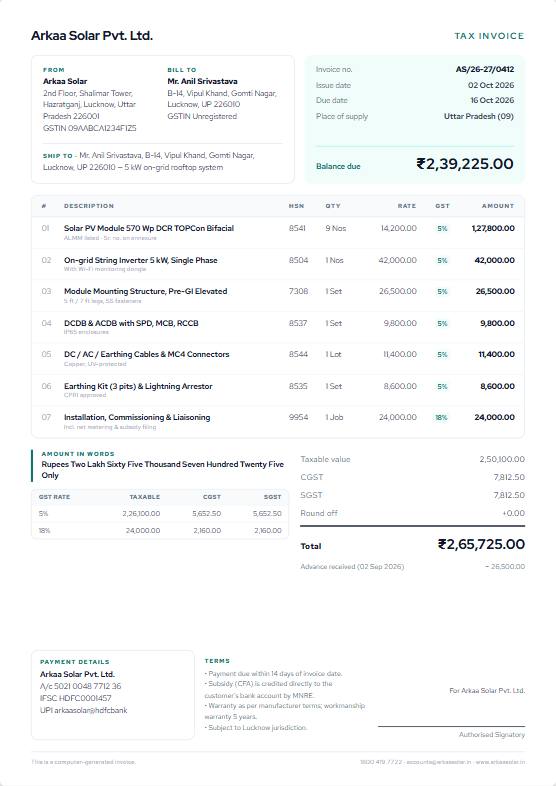Click 'On-grid String Inverter 5 kW, Single Phase'

(x=140, y=260)
